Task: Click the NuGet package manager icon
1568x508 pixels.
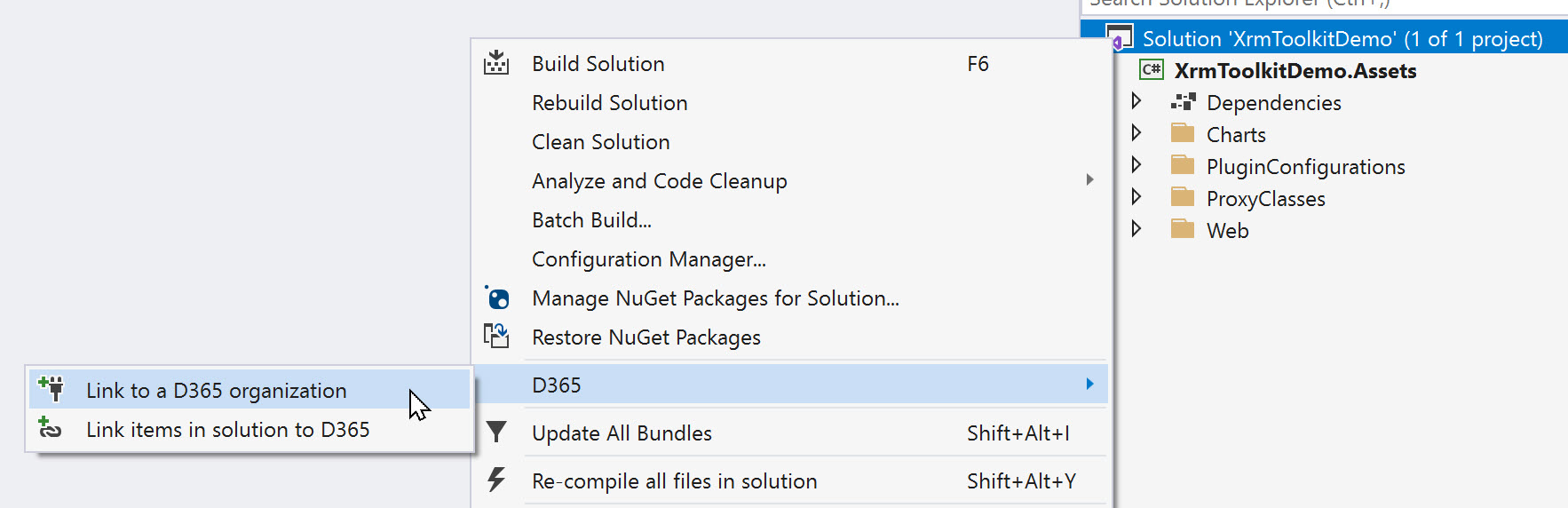Action: (x=496, y=298)
